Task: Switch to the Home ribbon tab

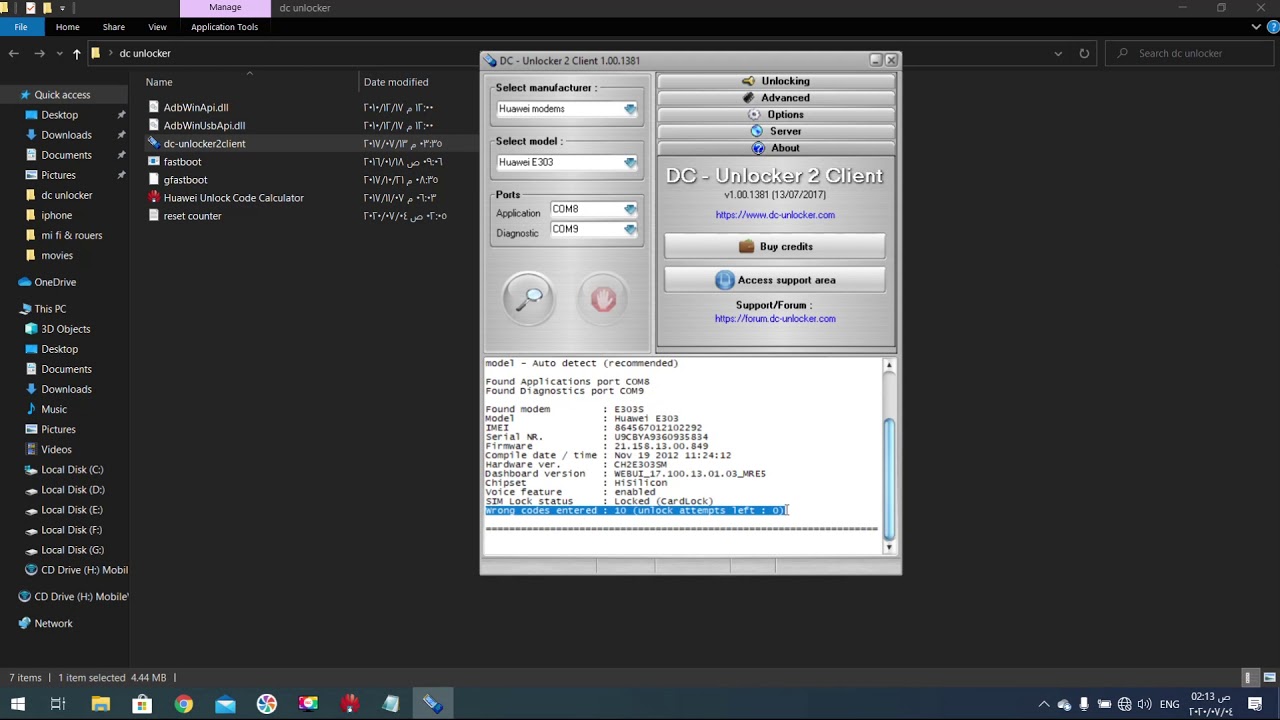Action: (x=67, y=27)
